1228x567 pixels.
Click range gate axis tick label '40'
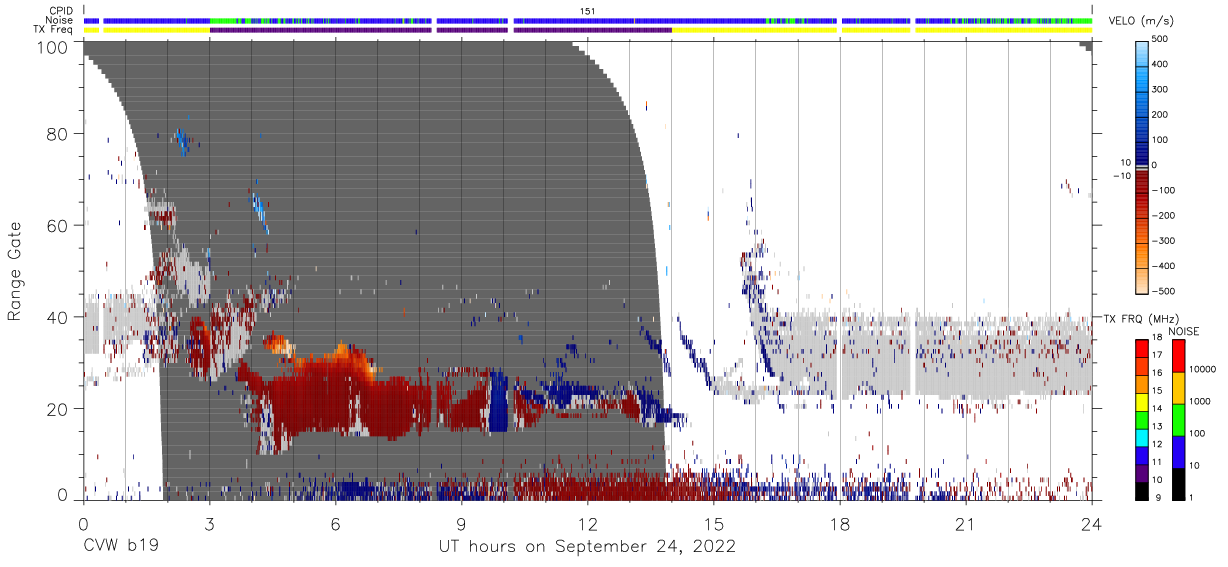[57, 317]
